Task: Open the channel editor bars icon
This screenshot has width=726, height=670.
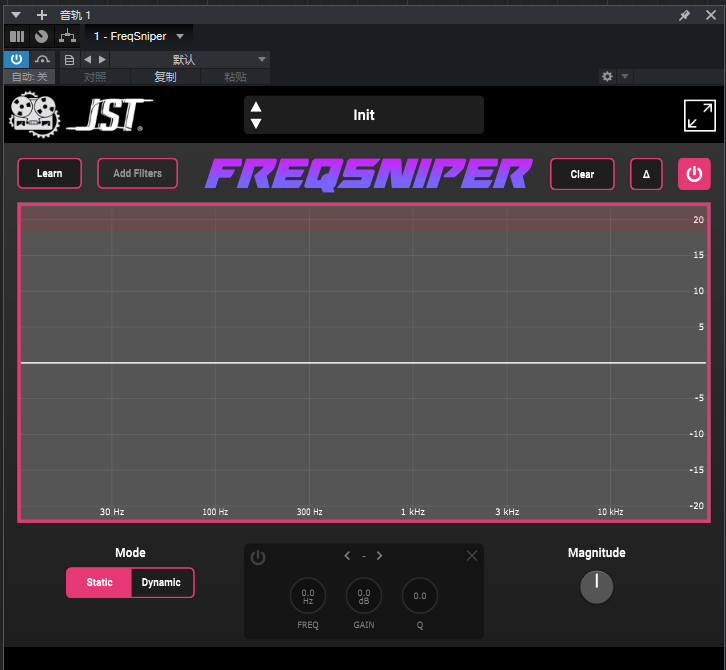Action: point(17,36)
